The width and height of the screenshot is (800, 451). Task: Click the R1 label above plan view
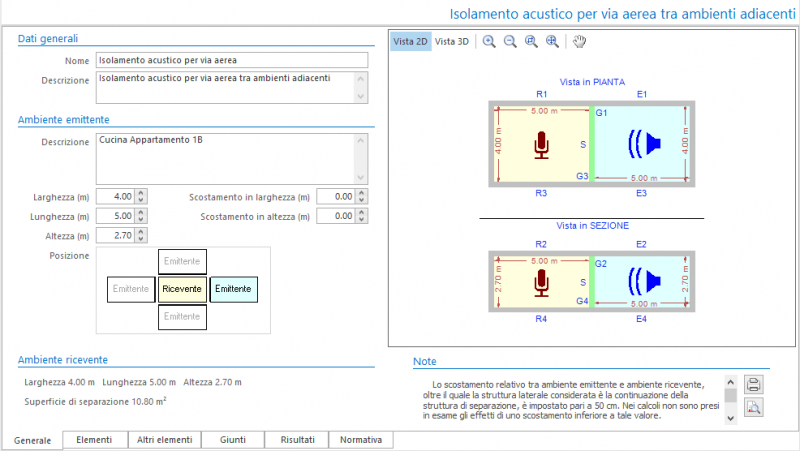pos(541,94)
